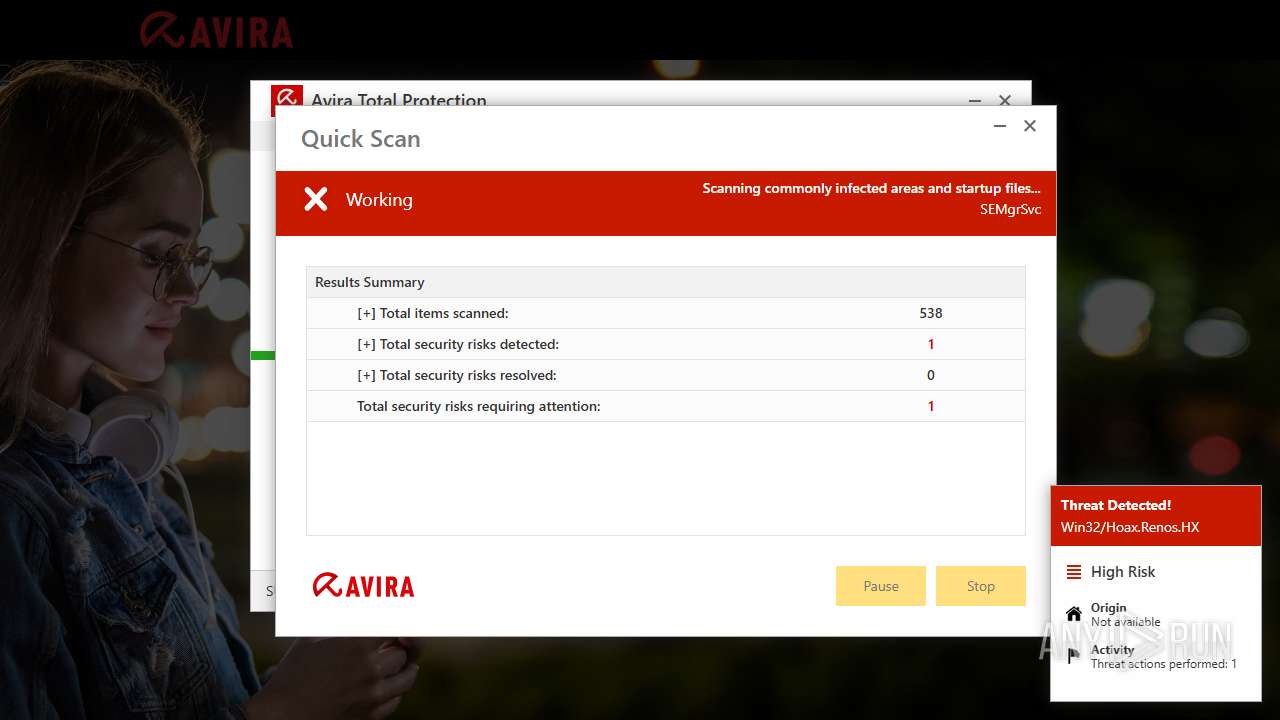
Task: Click the scanning commonly infected areas message
Action: pos(871,188)
